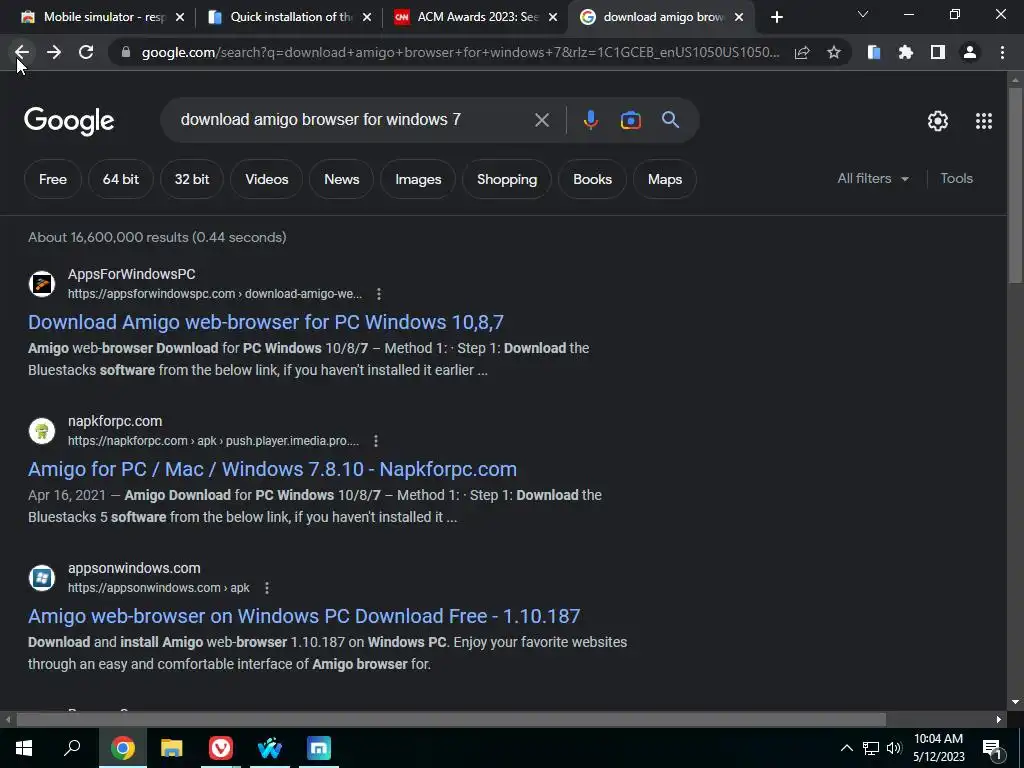Open File Explorer from taskbar

172,748
